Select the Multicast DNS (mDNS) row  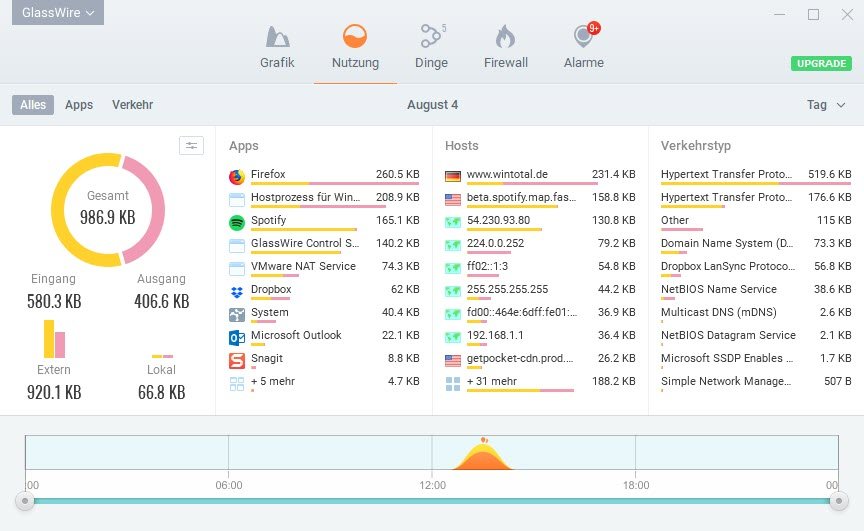coord(756,315)
